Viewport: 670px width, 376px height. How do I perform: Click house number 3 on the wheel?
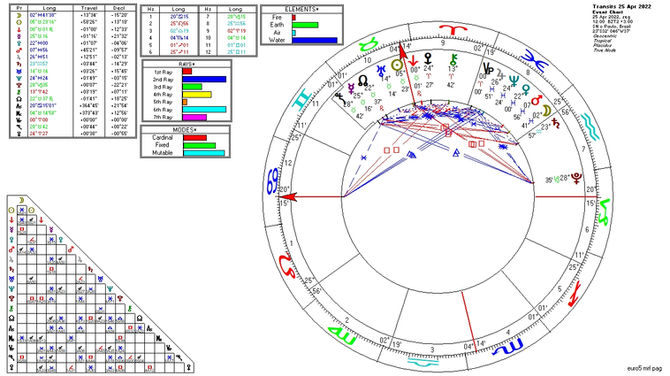tap(432, 350)
